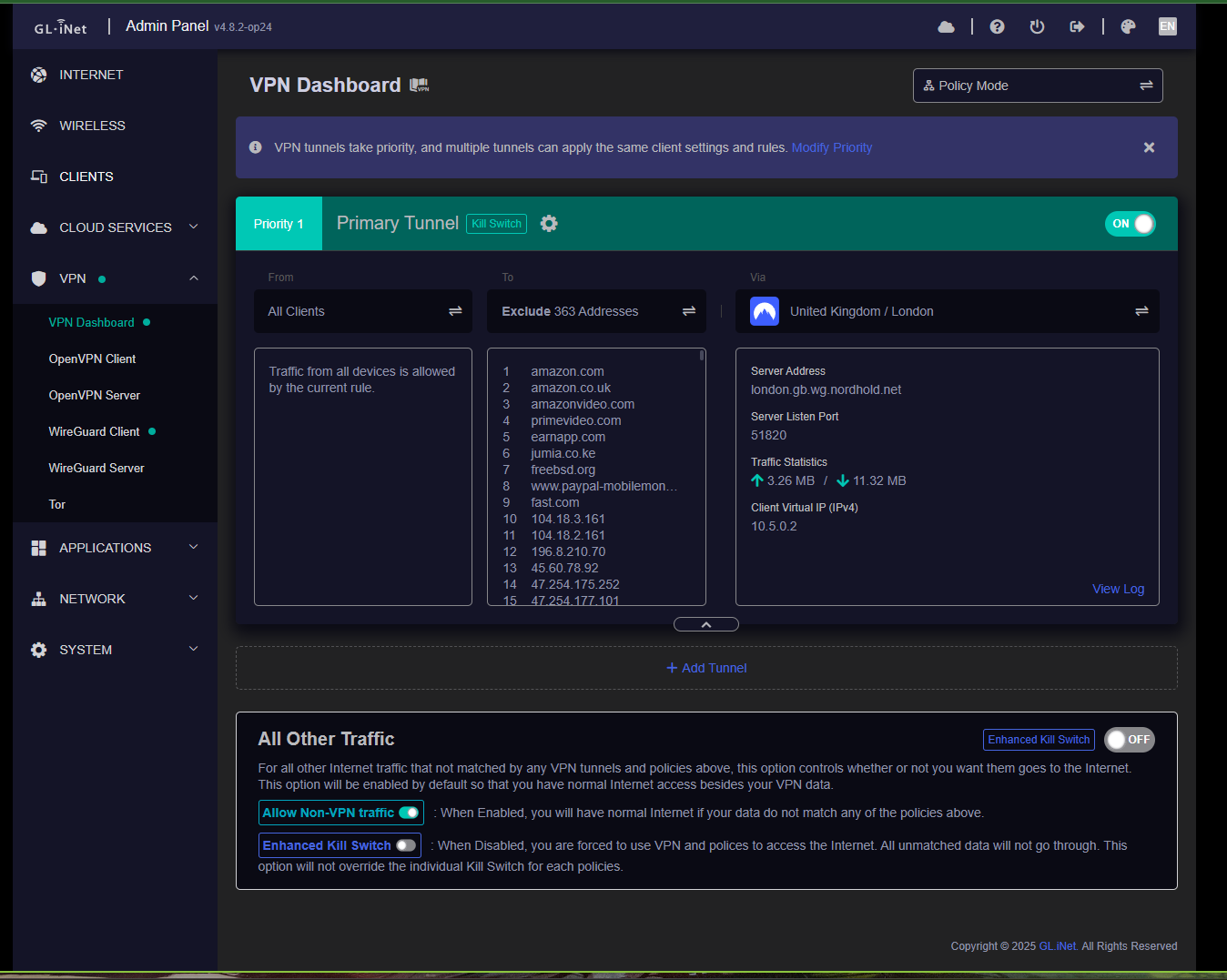Viewport: 1227px width, 980px height.
Task: Open WireGuard Client in sidebar
Action: pyautogui.click(x=94, y=431)
